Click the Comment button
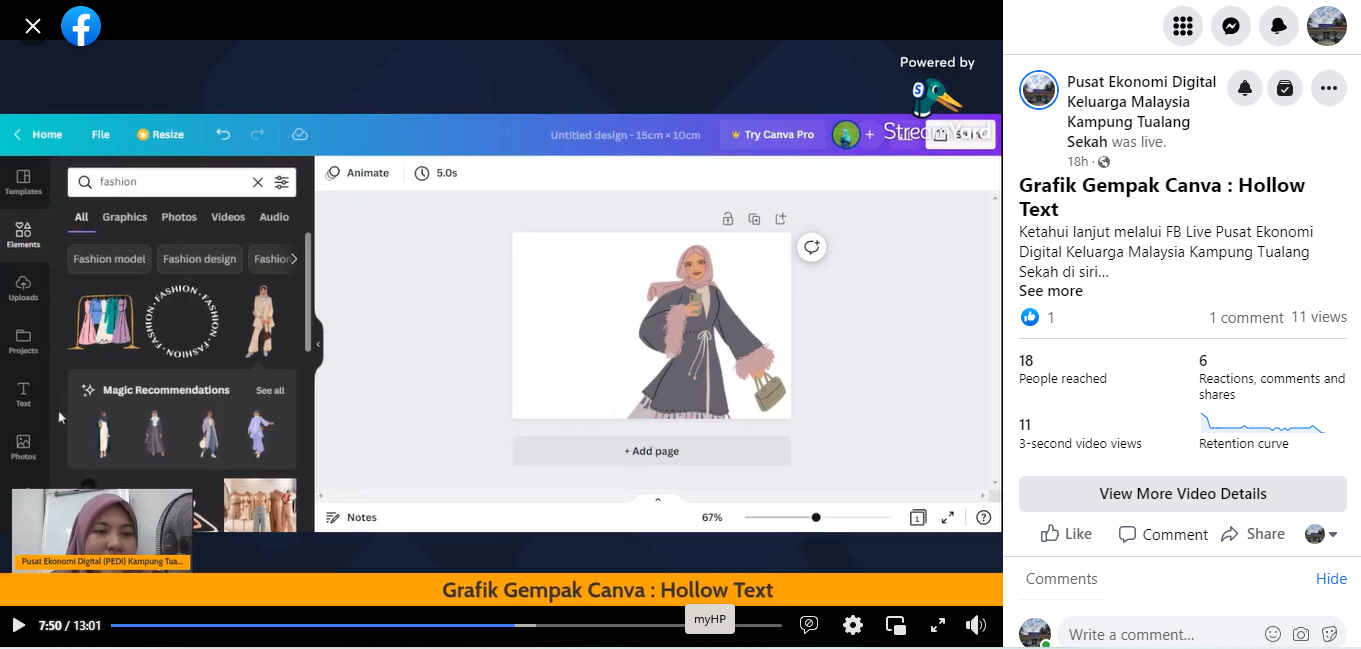This screenshot has height=649, width=1361. pyautogui.click(x=1163, y=534)
